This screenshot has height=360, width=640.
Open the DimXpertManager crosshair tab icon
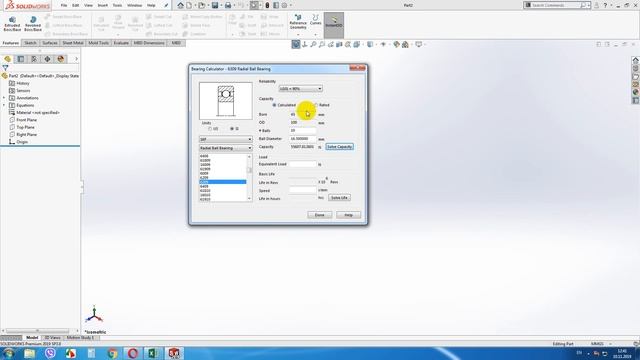click(47, 59)
